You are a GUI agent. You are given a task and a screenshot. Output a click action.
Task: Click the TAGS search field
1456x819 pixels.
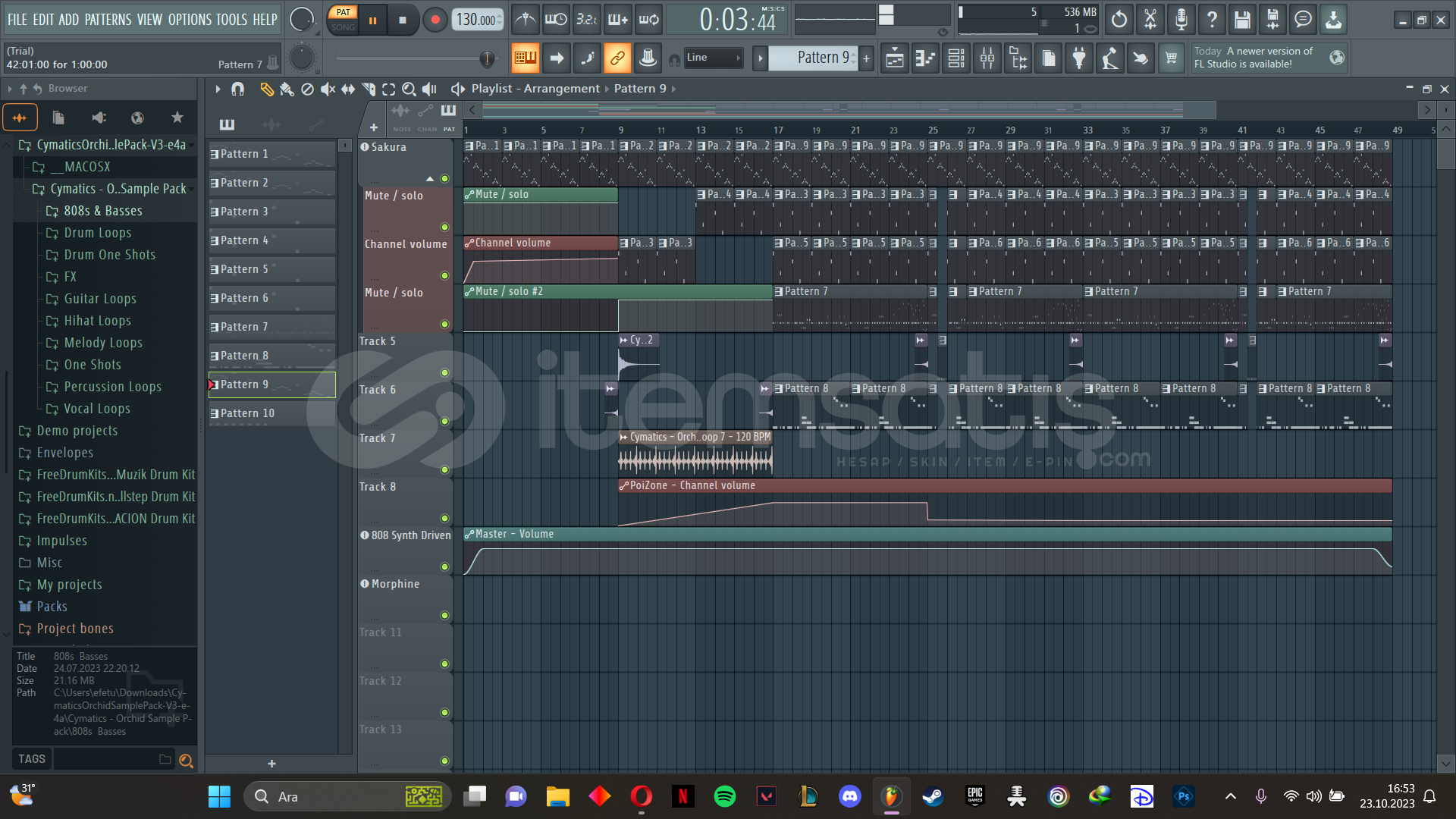[x=114, y=759]
